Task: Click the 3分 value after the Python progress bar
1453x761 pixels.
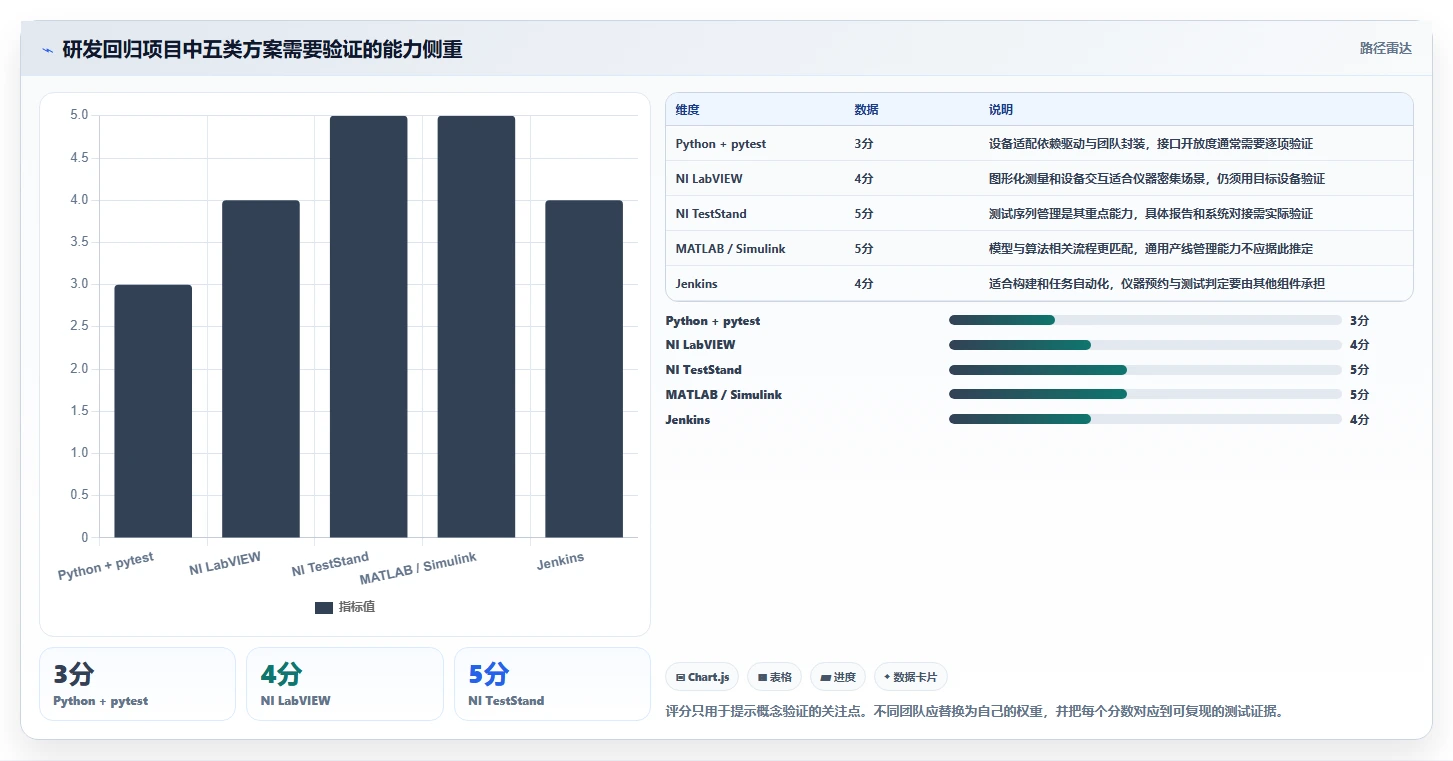Action: pyautogui.click(x=1359, y=321)
